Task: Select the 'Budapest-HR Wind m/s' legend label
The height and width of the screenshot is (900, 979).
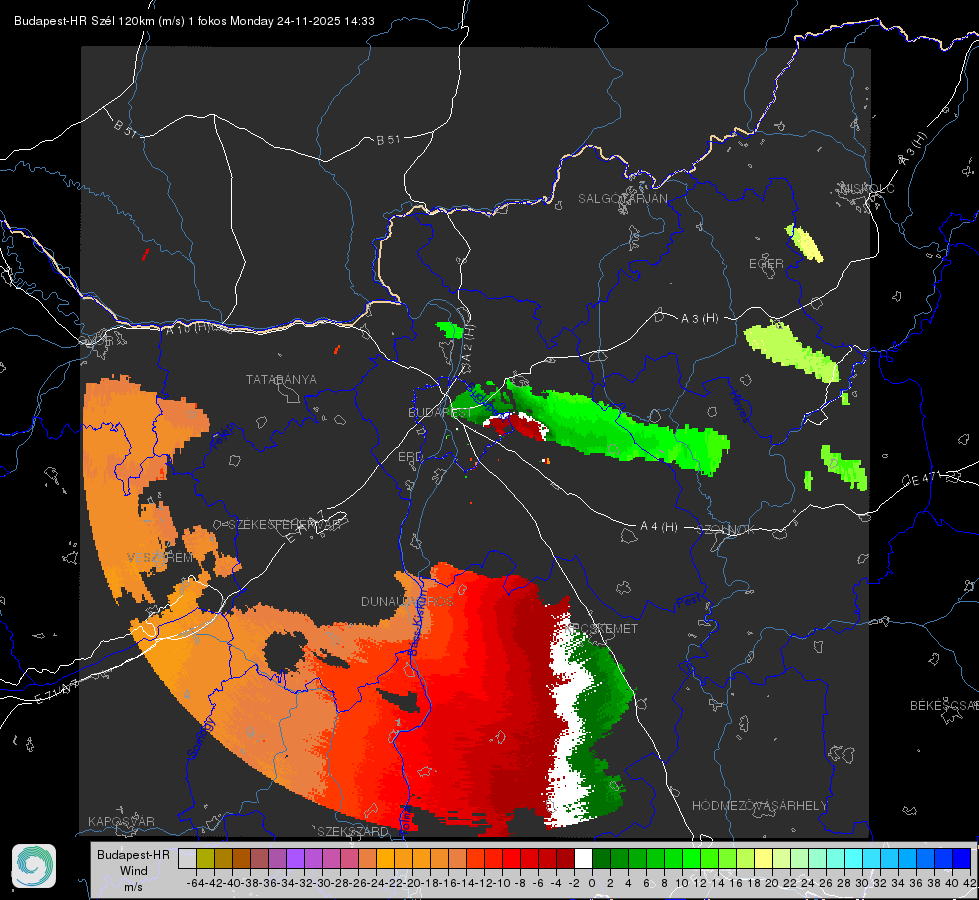Action: pos(134,871)
